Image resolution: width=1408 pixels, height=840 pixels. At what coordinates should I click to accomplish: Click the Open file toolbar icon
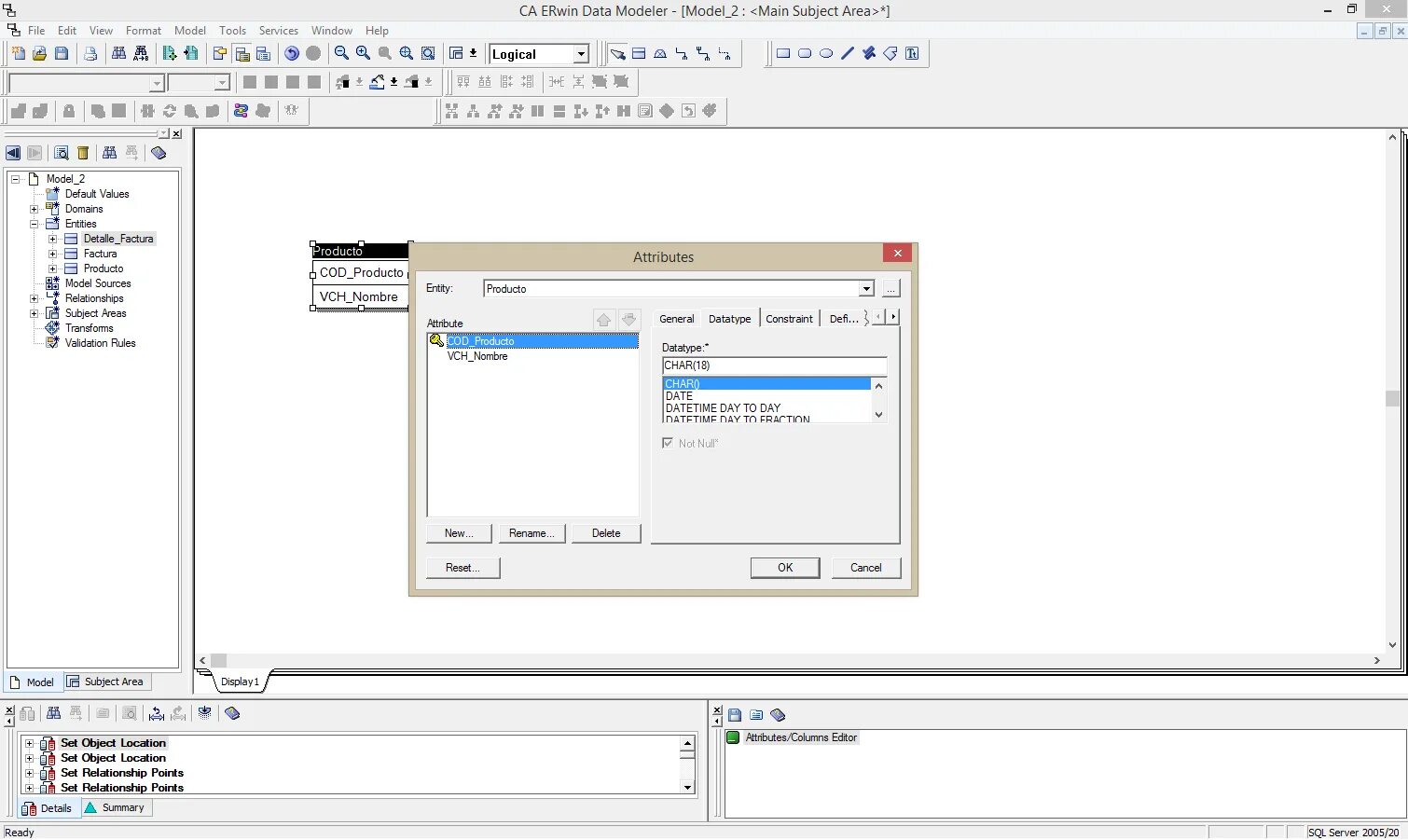[39, 53]
